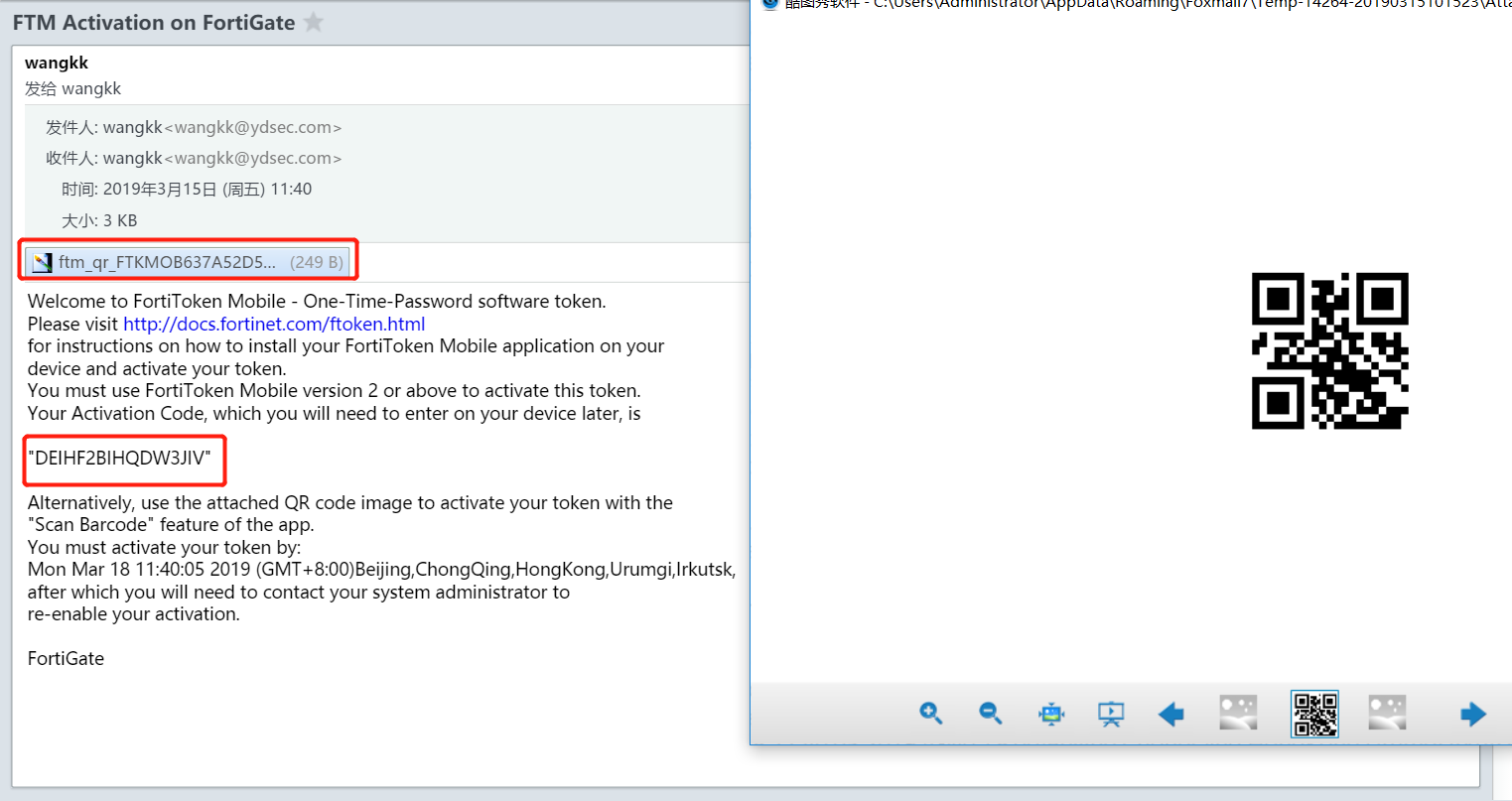Click the "Alternatively, use the attached QR code" line

350,502
